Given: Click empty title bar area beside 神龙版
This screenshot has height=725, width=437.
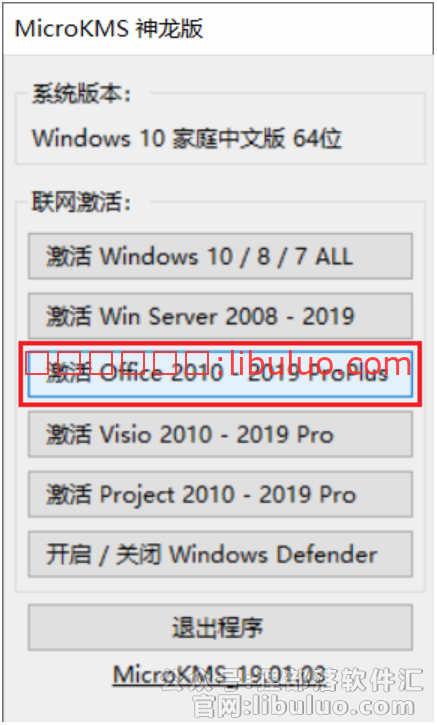Looking at the screenshot, I should coord(319,29).
